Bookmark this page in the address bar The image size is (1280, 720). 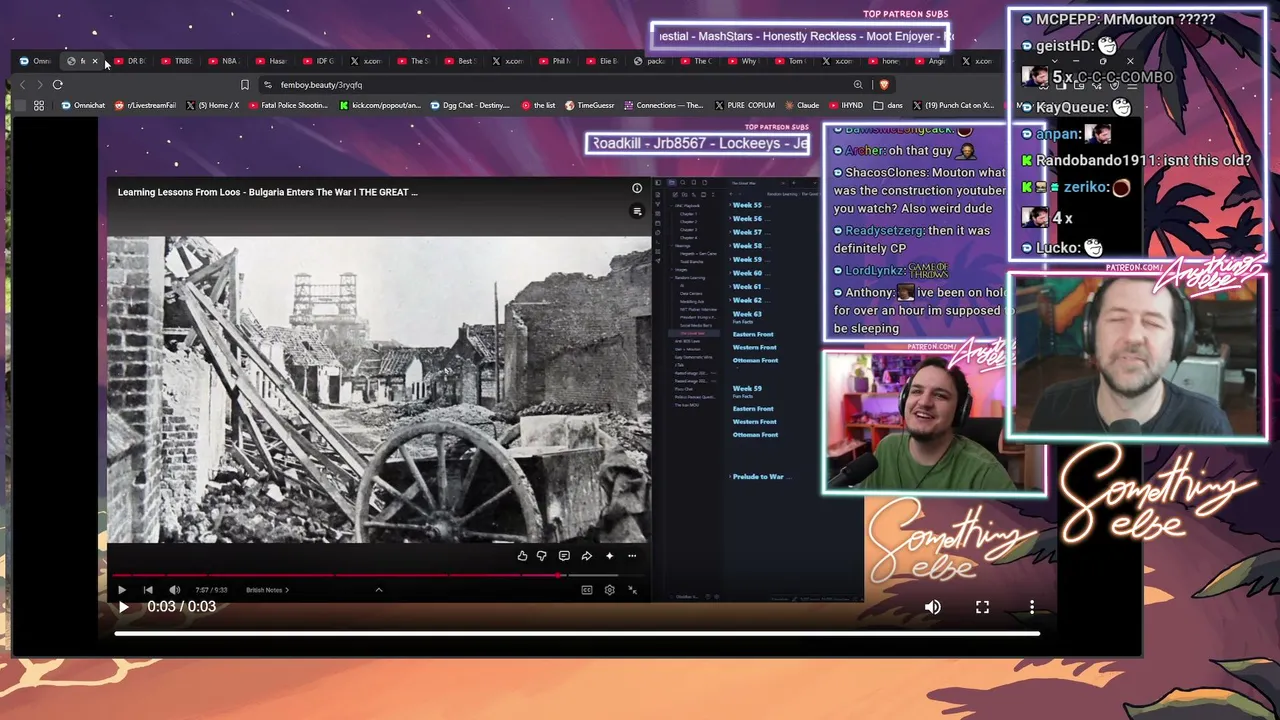(x=245, y=85)
